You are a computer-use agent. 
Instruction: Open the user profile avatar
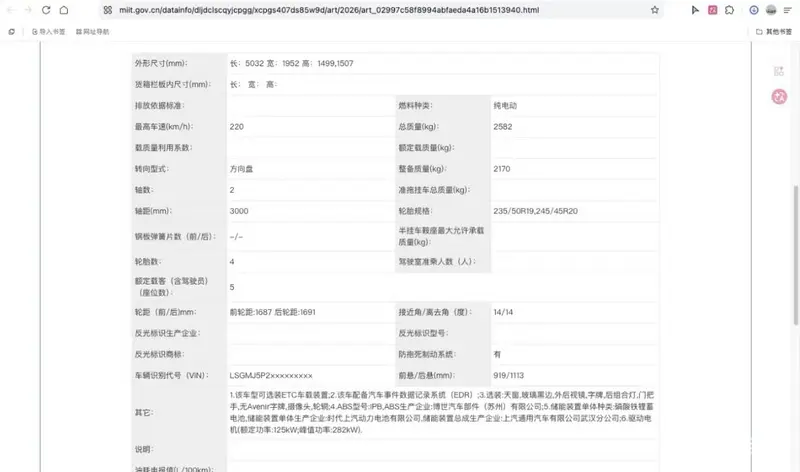point(771,10)
